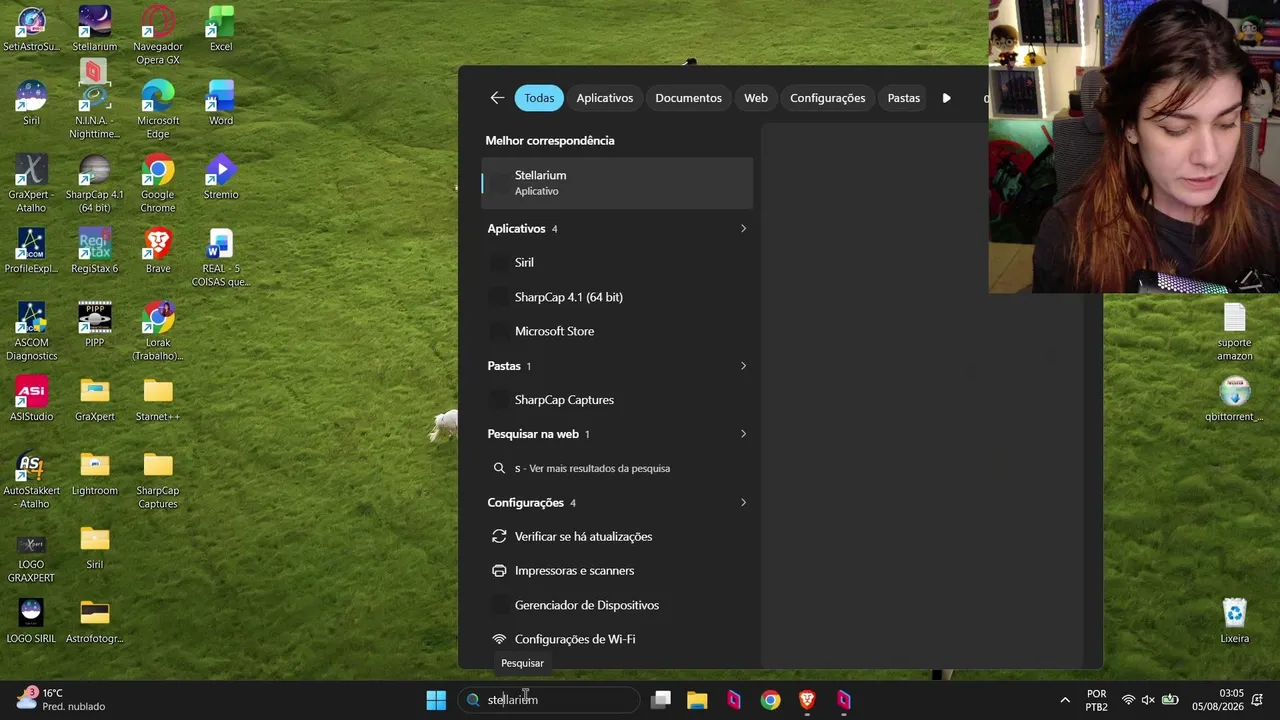Select the Astrofotografia folder icon
1280x720 pixels.
pos(95,621)
